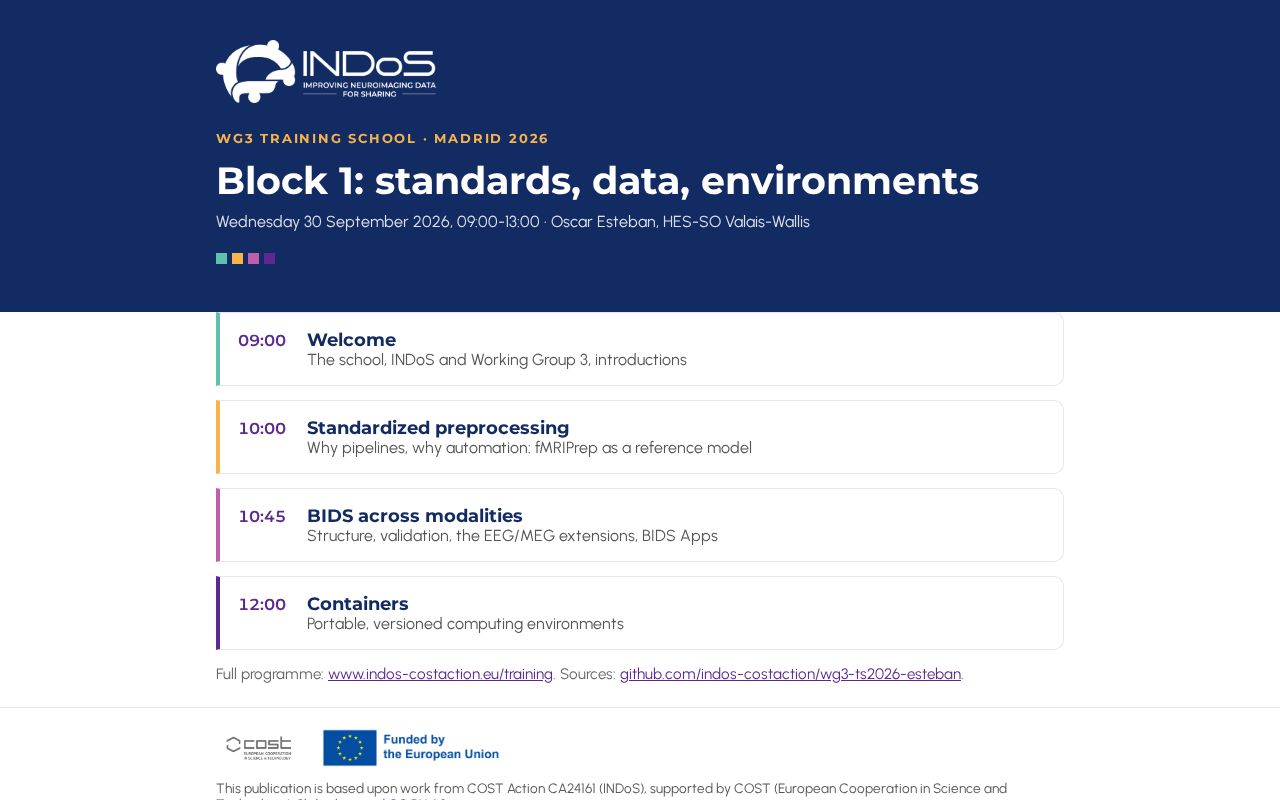Image resolution: width=1280 pixels, height=800 pixels.
Task: Select the "Containers" session title
Action: (x=358, y=604)
